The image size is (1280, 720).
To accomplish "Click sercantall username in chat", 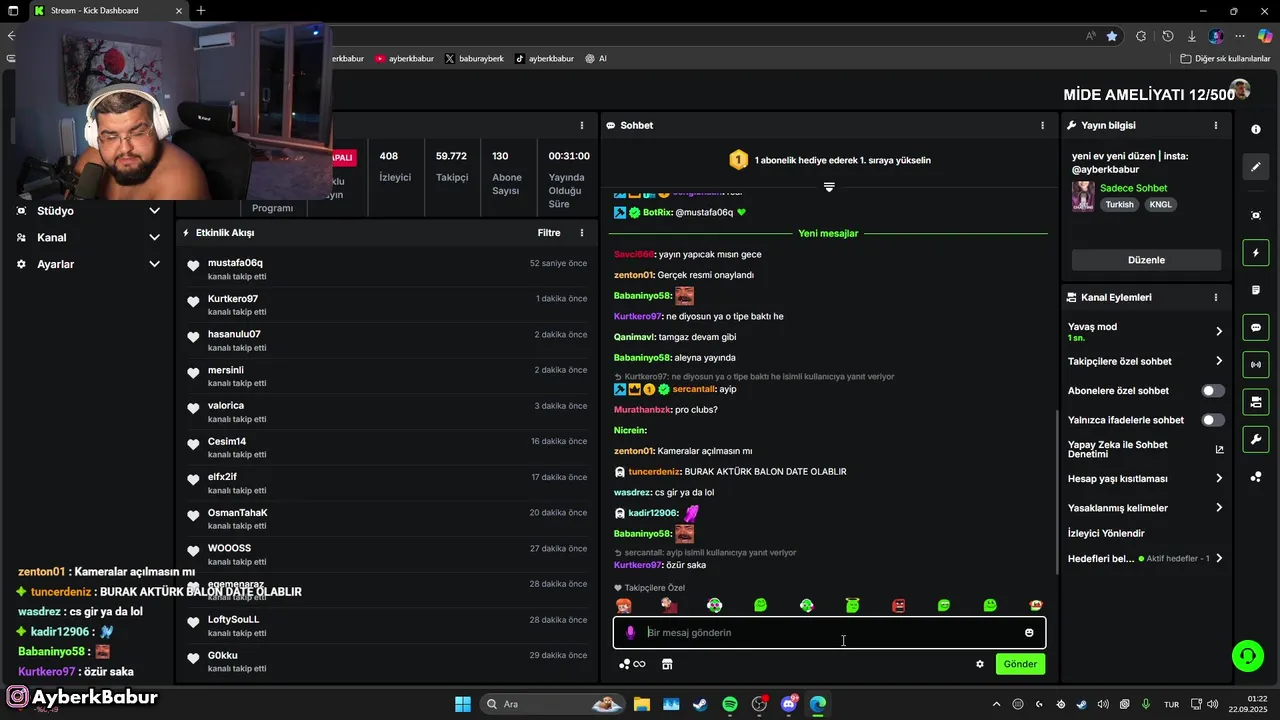I will coord(694,389).
